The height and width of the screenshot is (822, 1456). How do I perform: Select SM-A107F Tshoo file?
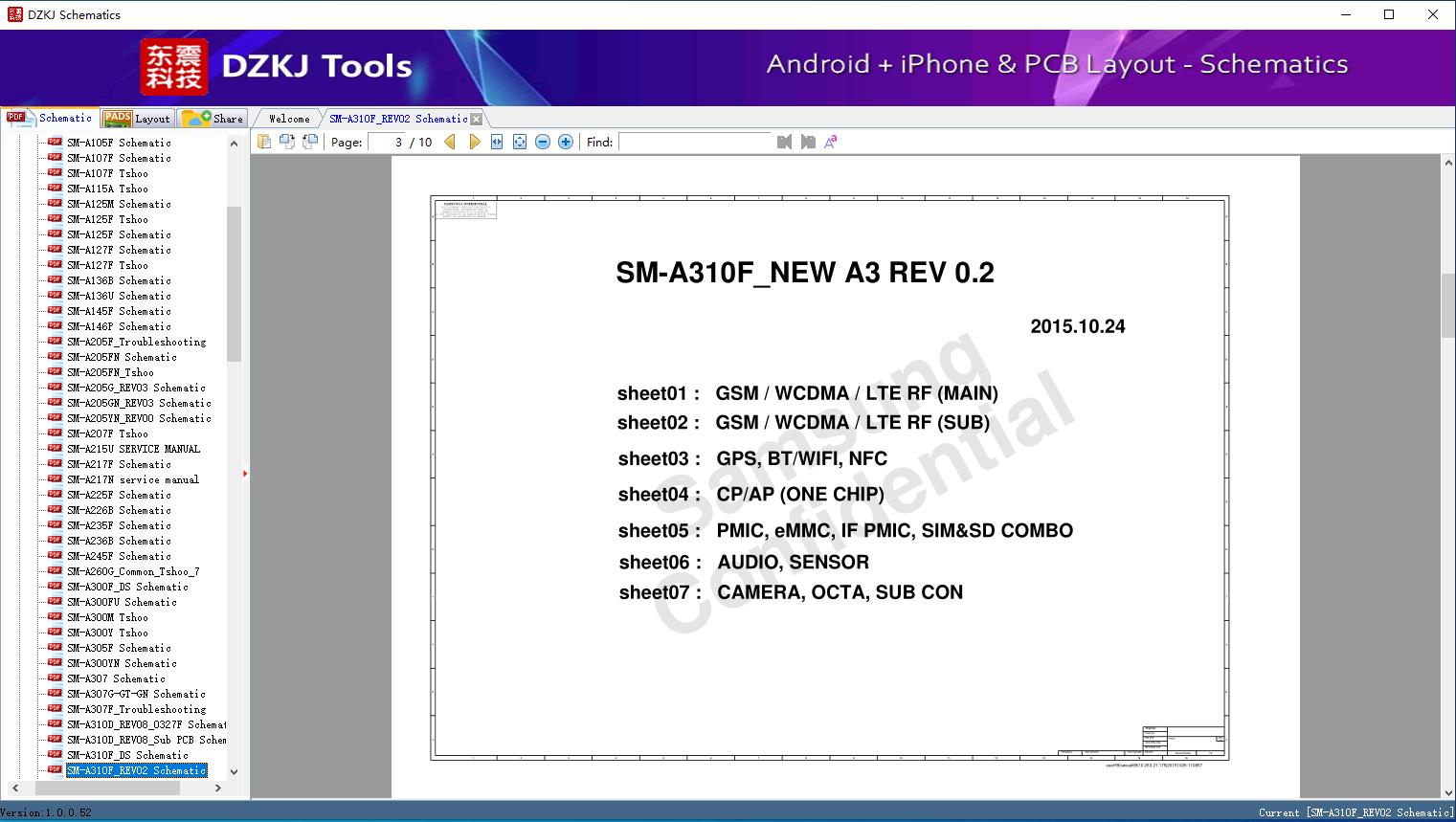pos(107,173)
